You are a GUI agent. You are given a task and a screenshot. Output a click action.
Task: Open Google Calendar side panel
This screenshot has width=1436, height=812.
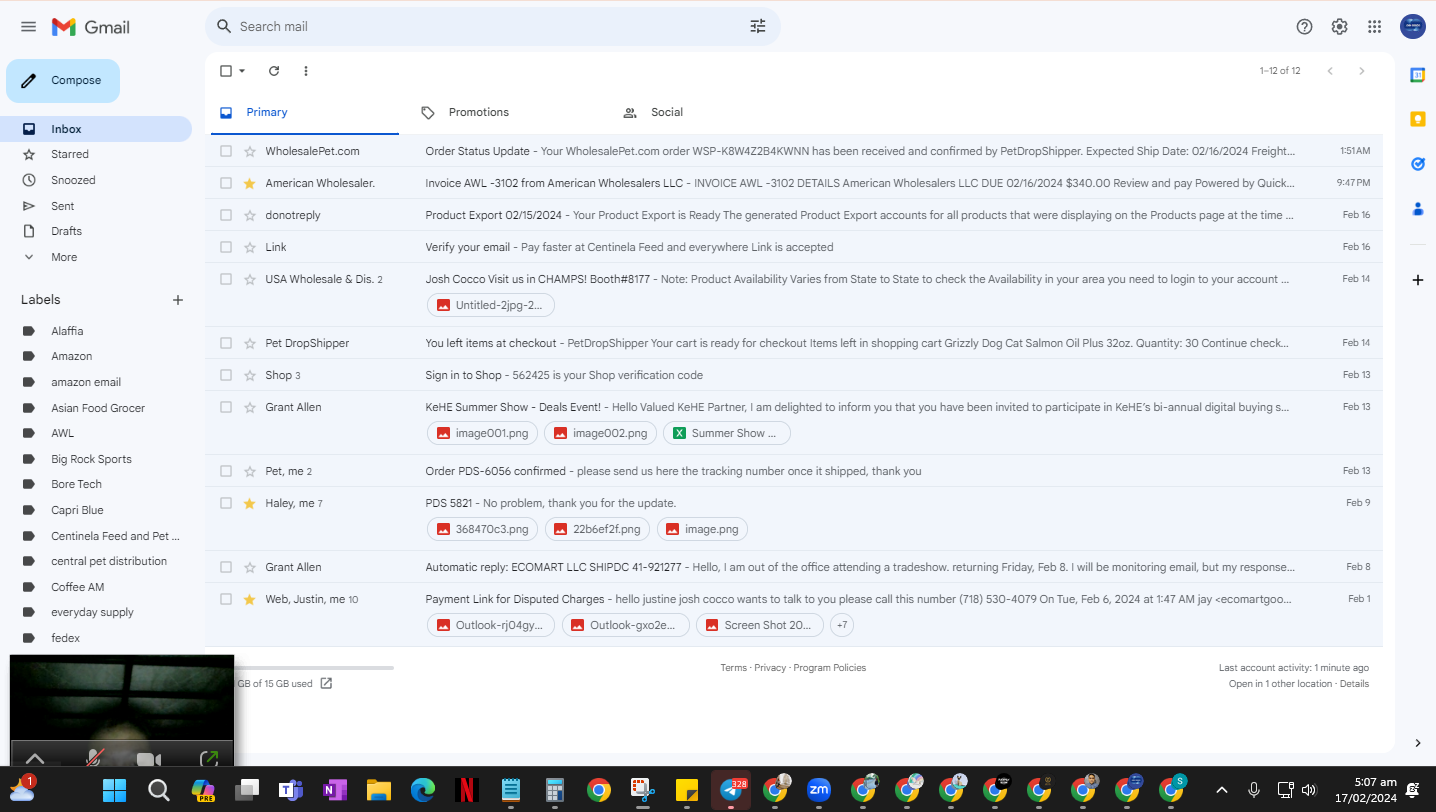[1417, 75]
